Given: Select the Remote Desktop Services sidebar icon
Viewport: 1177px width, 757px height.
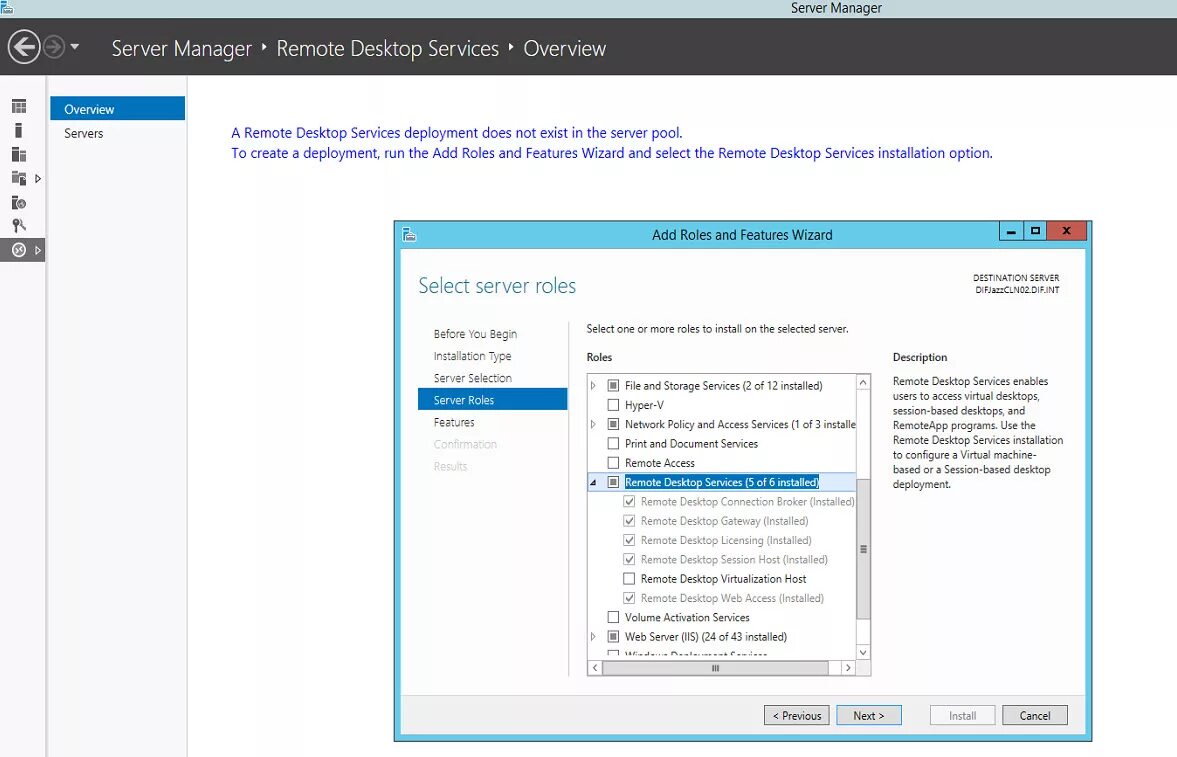Looking at the screenshot, I should (19, 250).
